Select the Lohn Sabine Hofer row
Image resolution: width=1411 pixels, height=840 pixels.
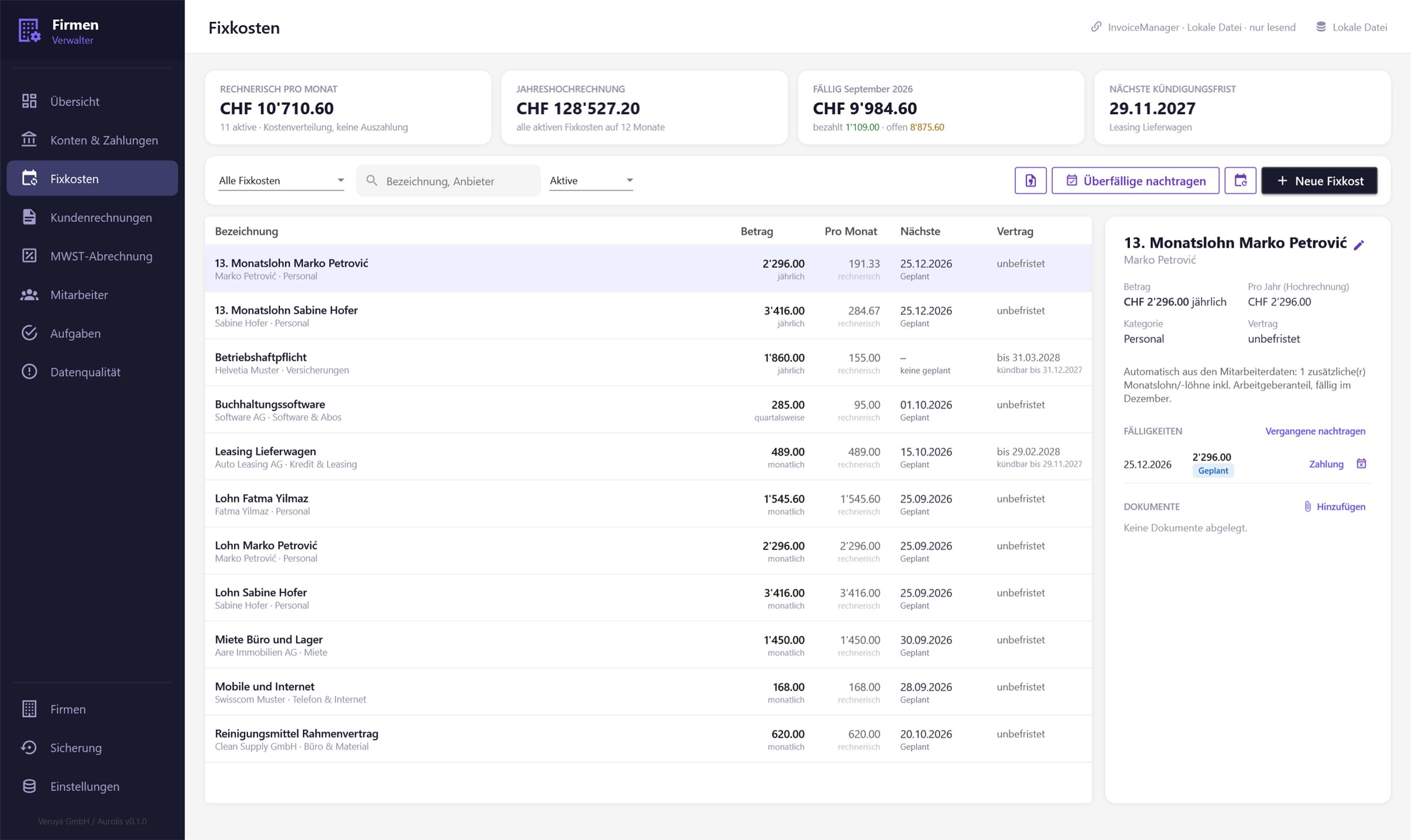coord(648,598)
